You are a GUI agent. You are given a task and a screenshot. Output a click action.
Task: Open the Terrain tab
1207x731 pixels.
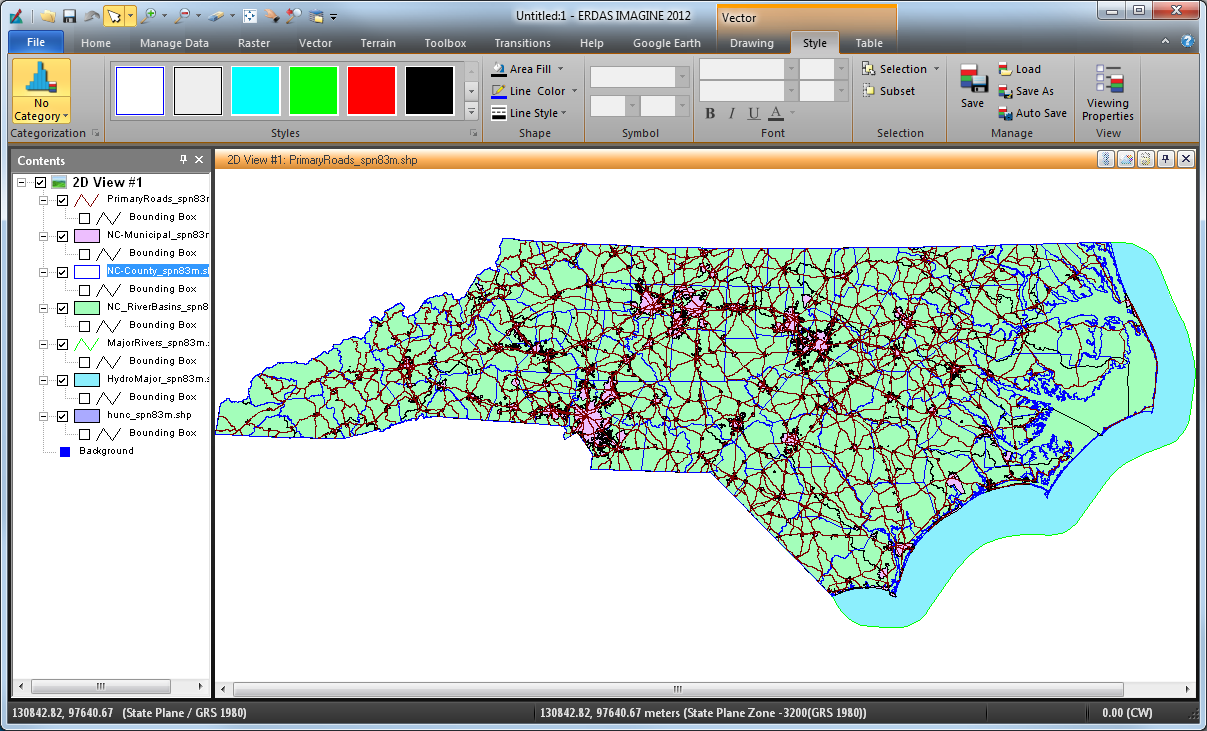point(379,43)
